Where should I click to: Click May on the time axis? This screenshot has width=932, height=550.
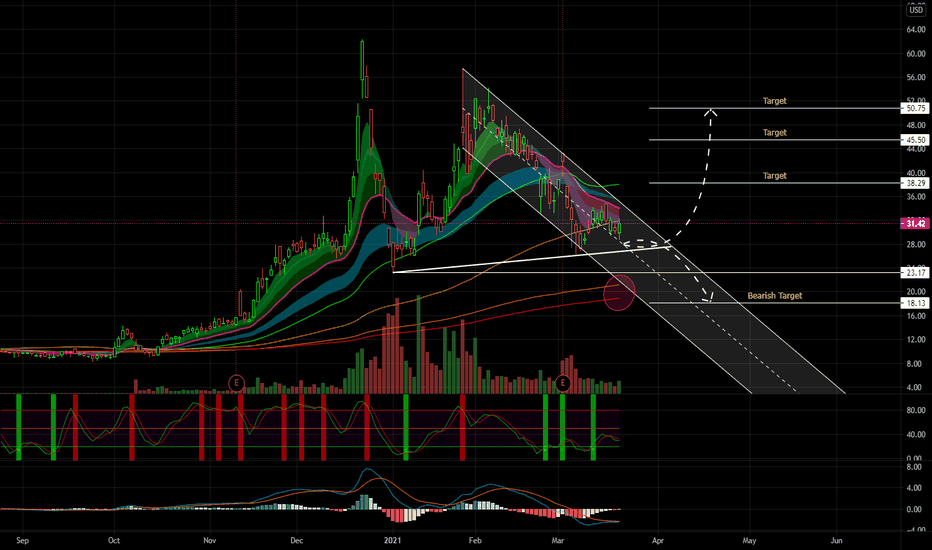pos(749,540)
